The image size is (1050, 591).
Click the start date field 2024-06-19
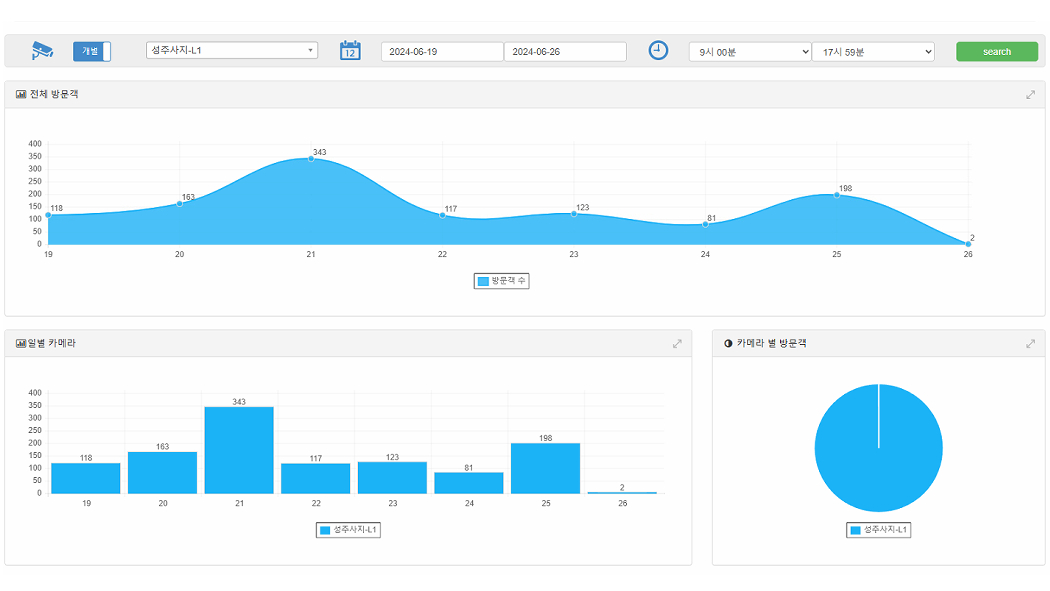[442, 52]
